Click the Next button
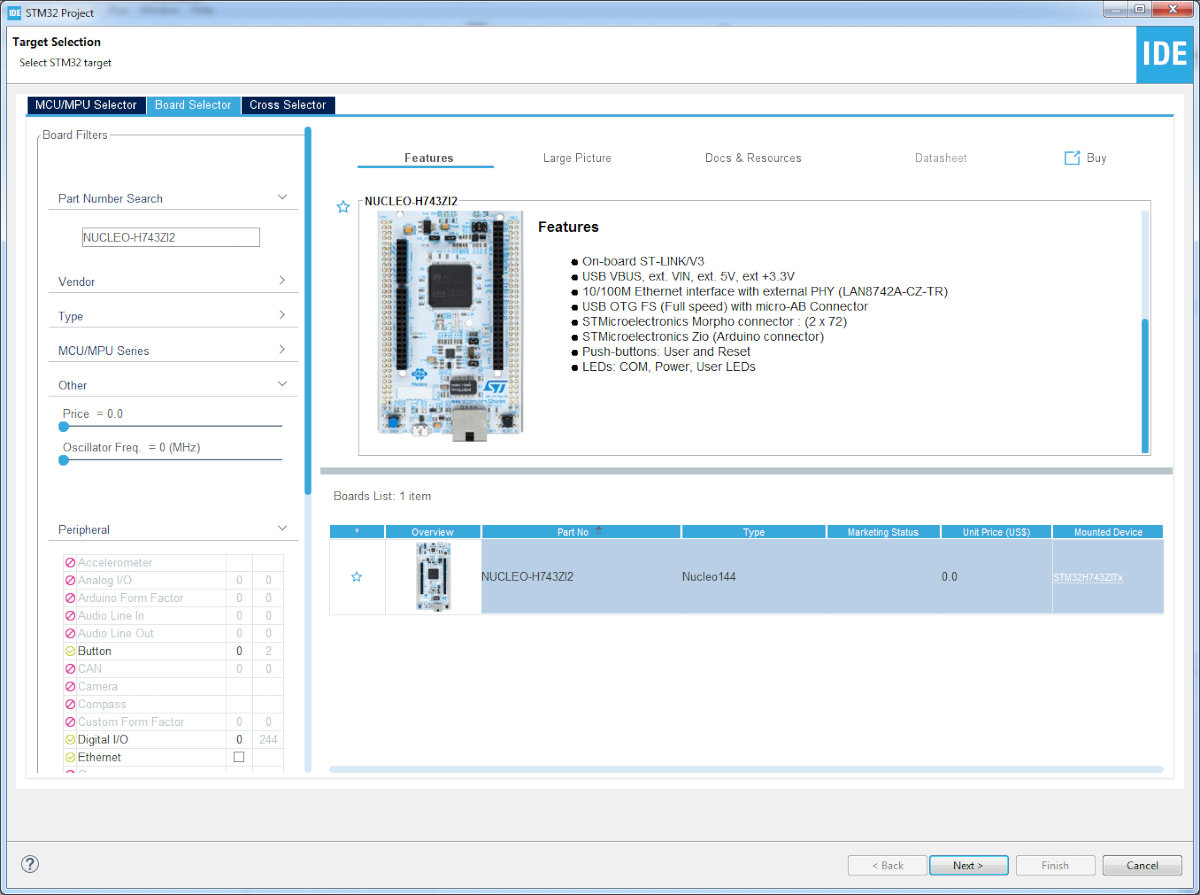Image resolution: width=1200 pixels, height=895 pixels. (x=968, y=865)
